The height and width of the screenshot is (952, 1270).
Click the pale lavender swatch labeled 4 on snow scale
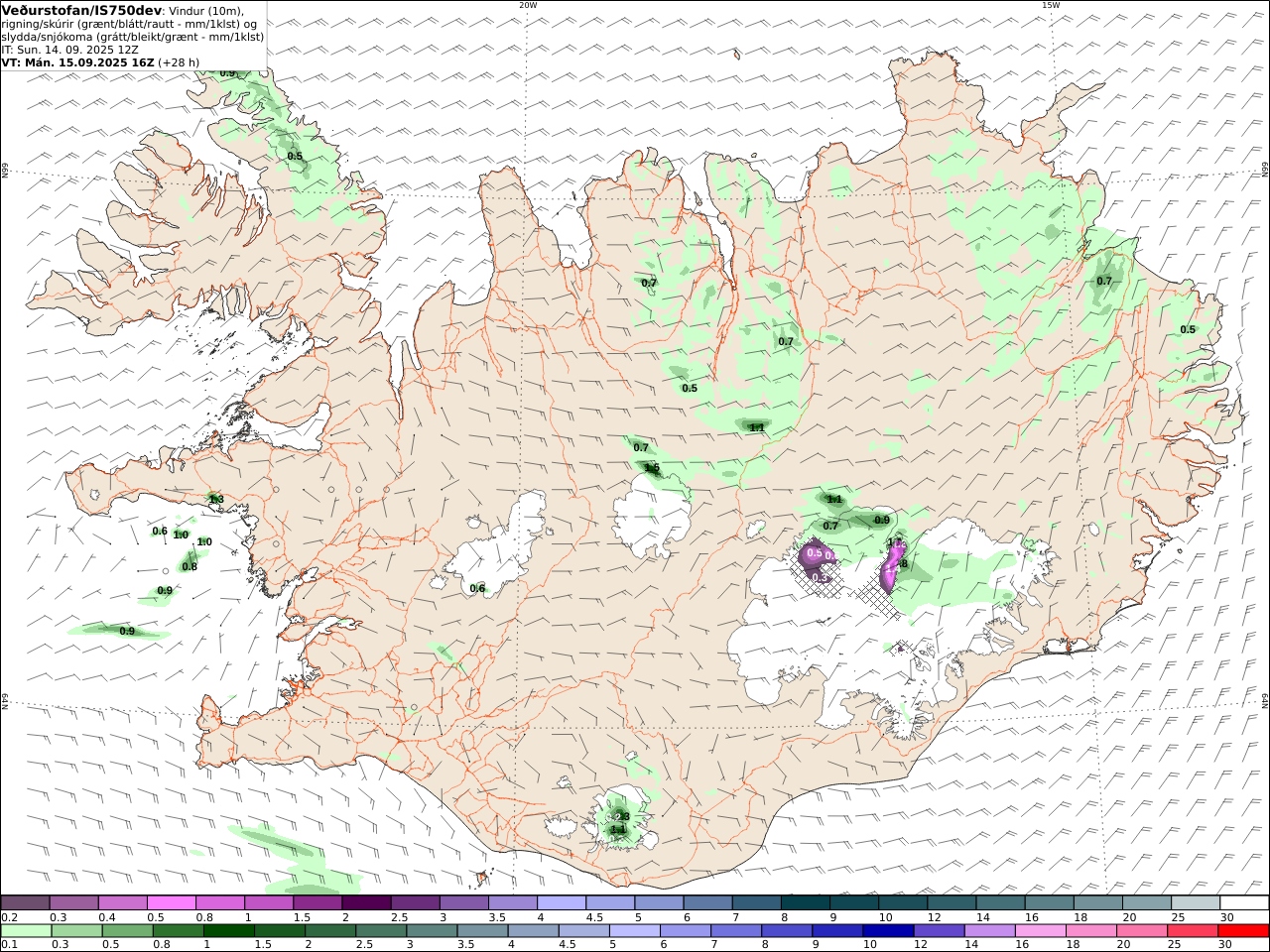(562, 902)
